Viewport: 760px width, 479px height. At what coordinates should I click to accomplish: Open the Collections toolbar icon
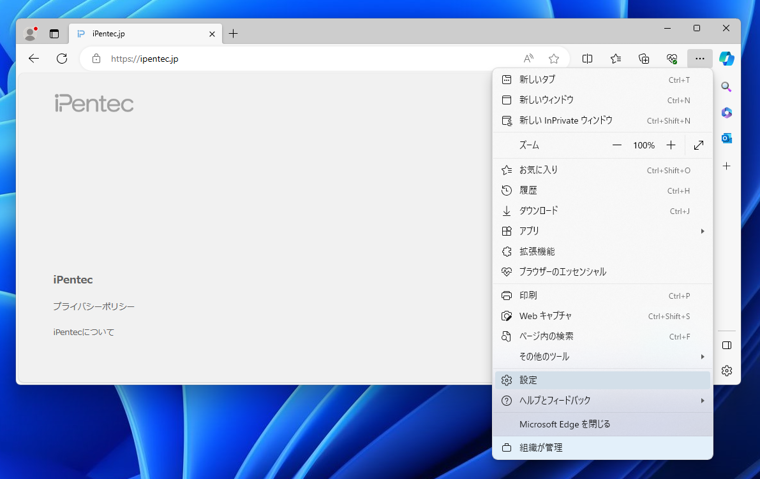644,59
